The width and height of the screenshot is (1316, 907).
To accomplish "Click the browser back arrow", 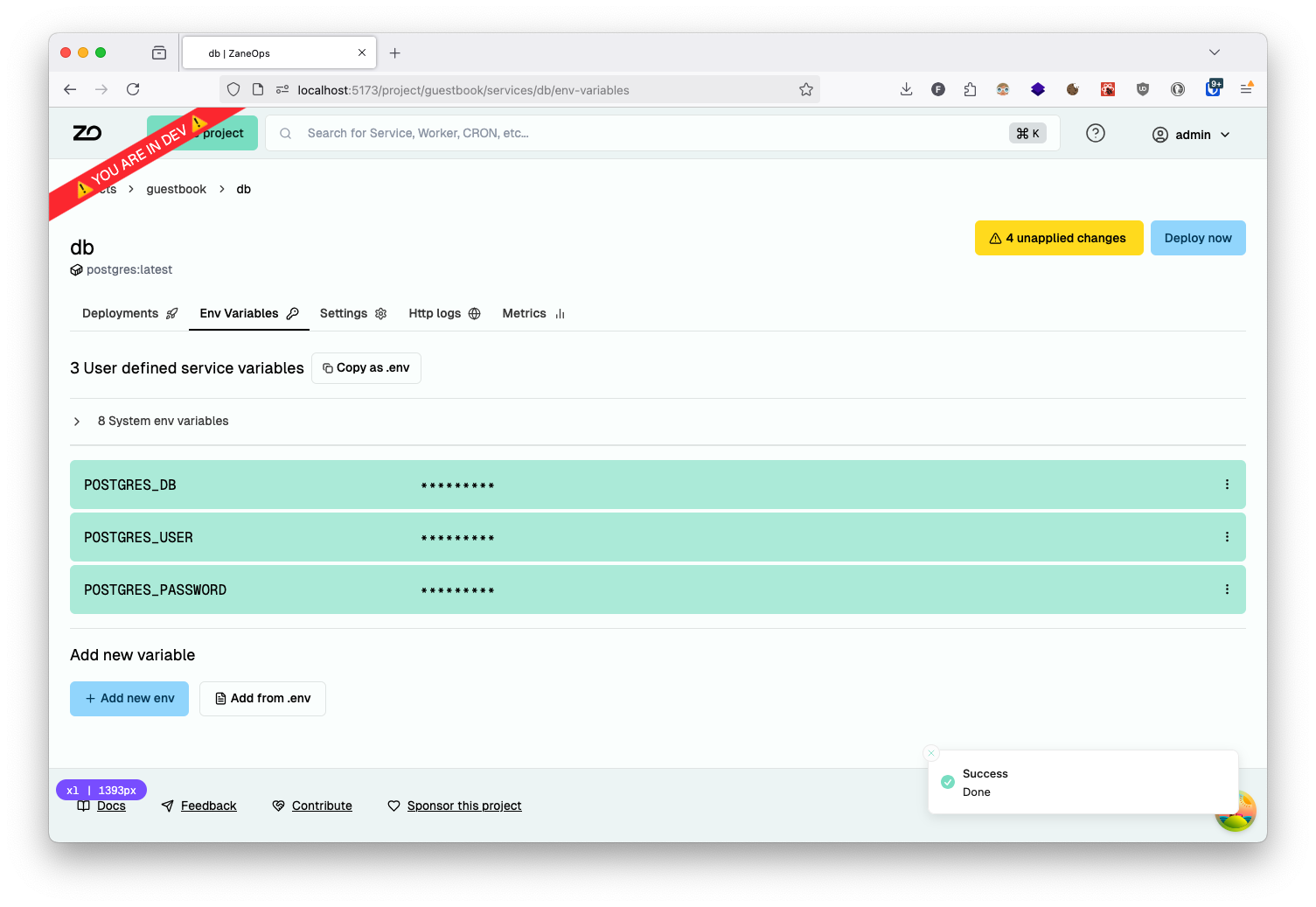I will [70, 89].
